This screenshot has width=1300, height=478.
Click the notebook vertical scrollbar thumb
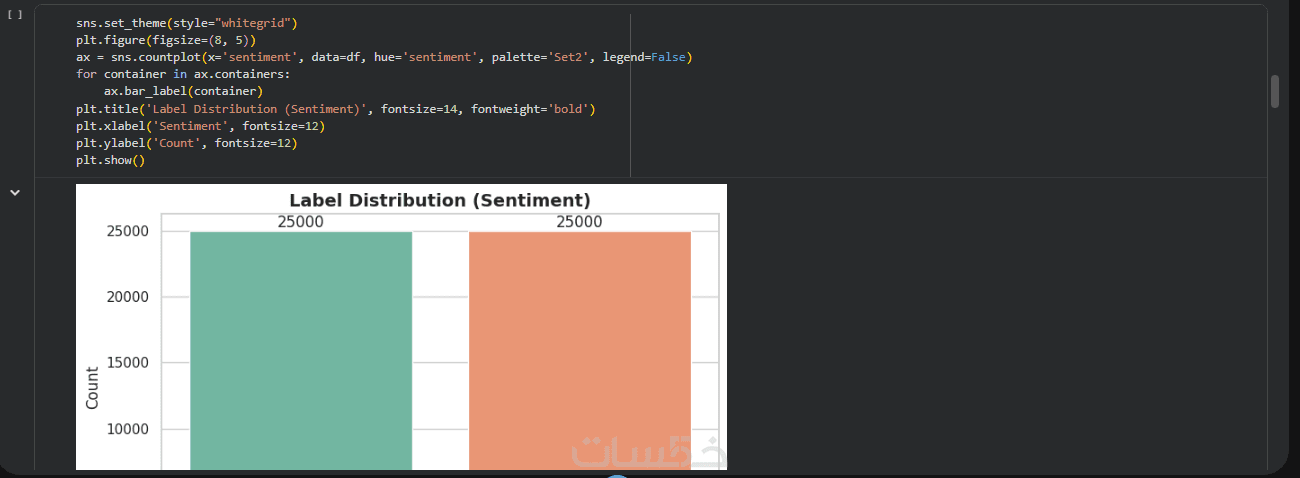coord(1275,91)
